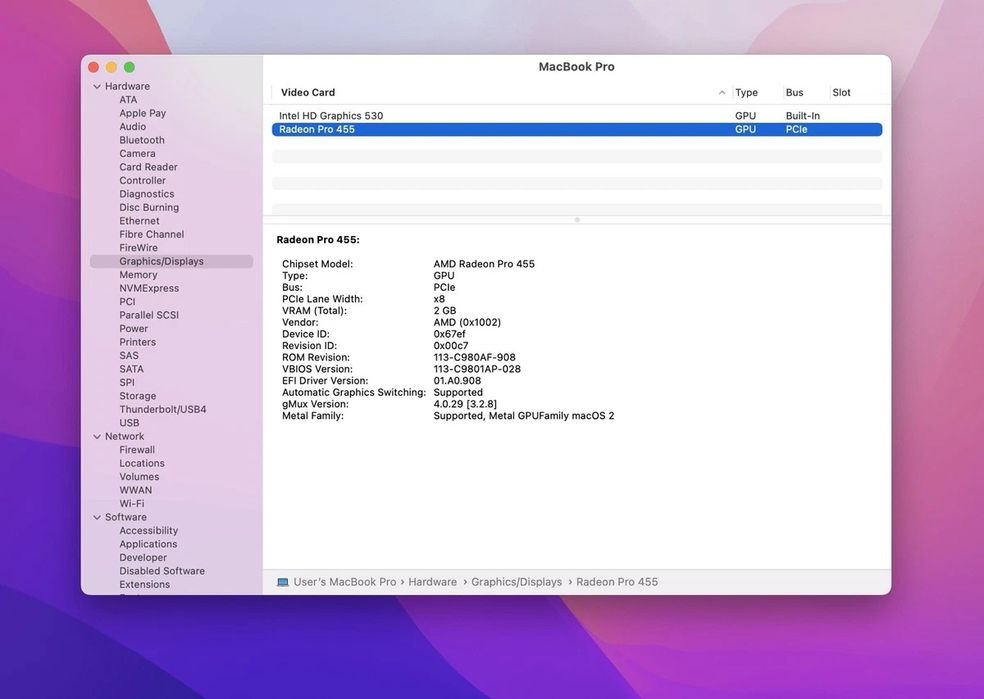The width and height of the screenshot is (984, 699).
Task: Select Fibre Channel in sidebar
Action: pyautogui.click(x=152, y=235)
